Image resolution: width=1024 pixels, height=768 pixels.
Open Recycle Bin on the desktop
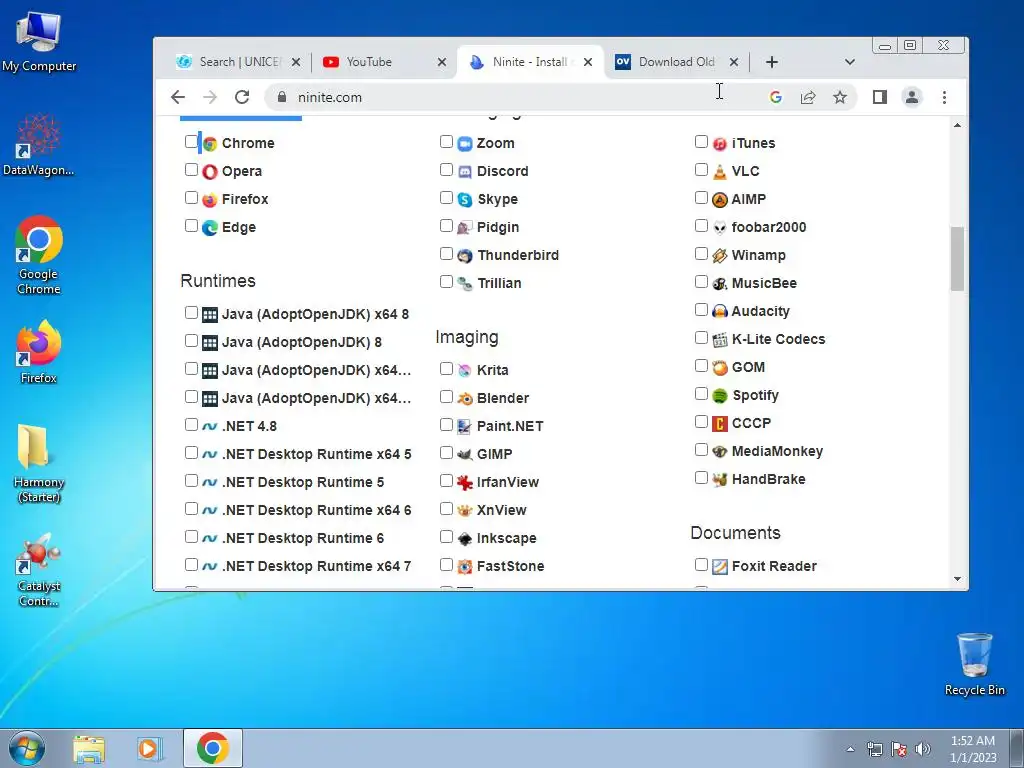coord(974,664)
